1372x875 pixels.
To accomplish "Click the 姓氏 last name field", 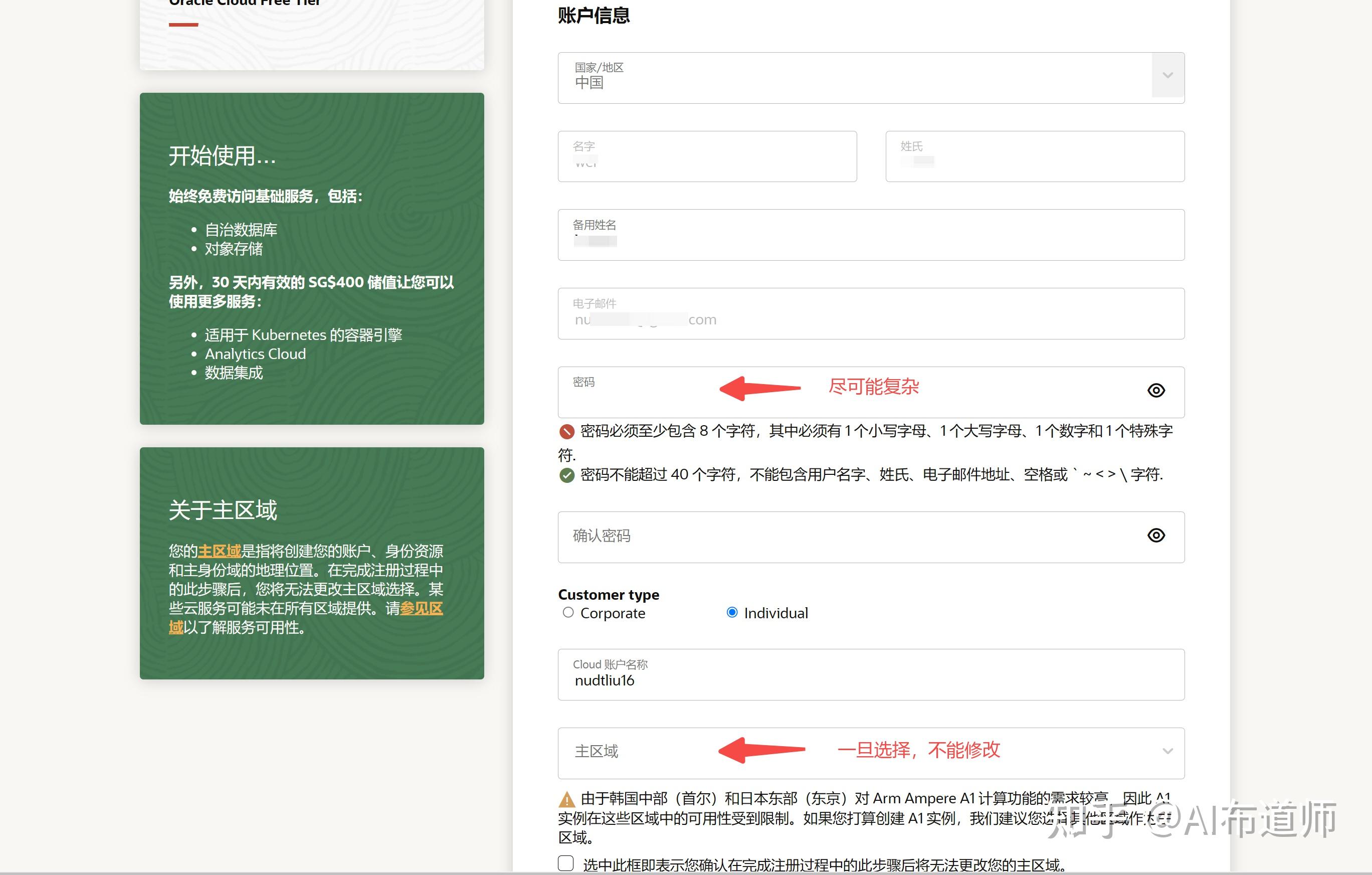I will (1035, 157).
